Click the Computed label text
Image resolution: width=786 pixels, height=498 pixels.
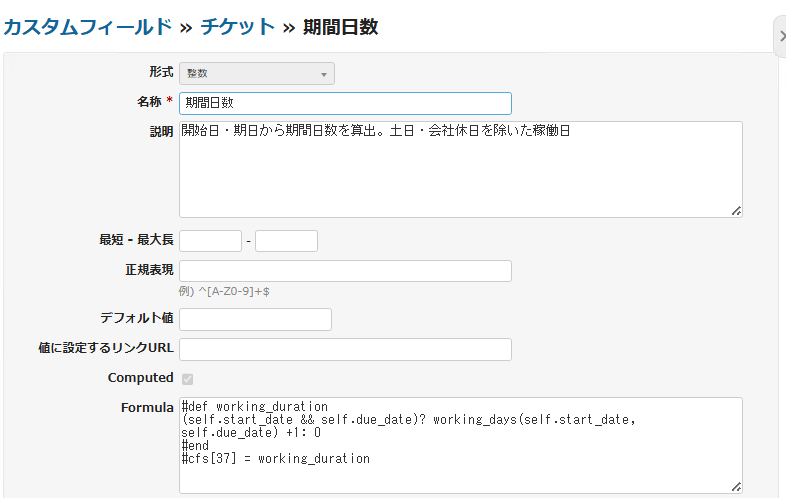(140, 378)
